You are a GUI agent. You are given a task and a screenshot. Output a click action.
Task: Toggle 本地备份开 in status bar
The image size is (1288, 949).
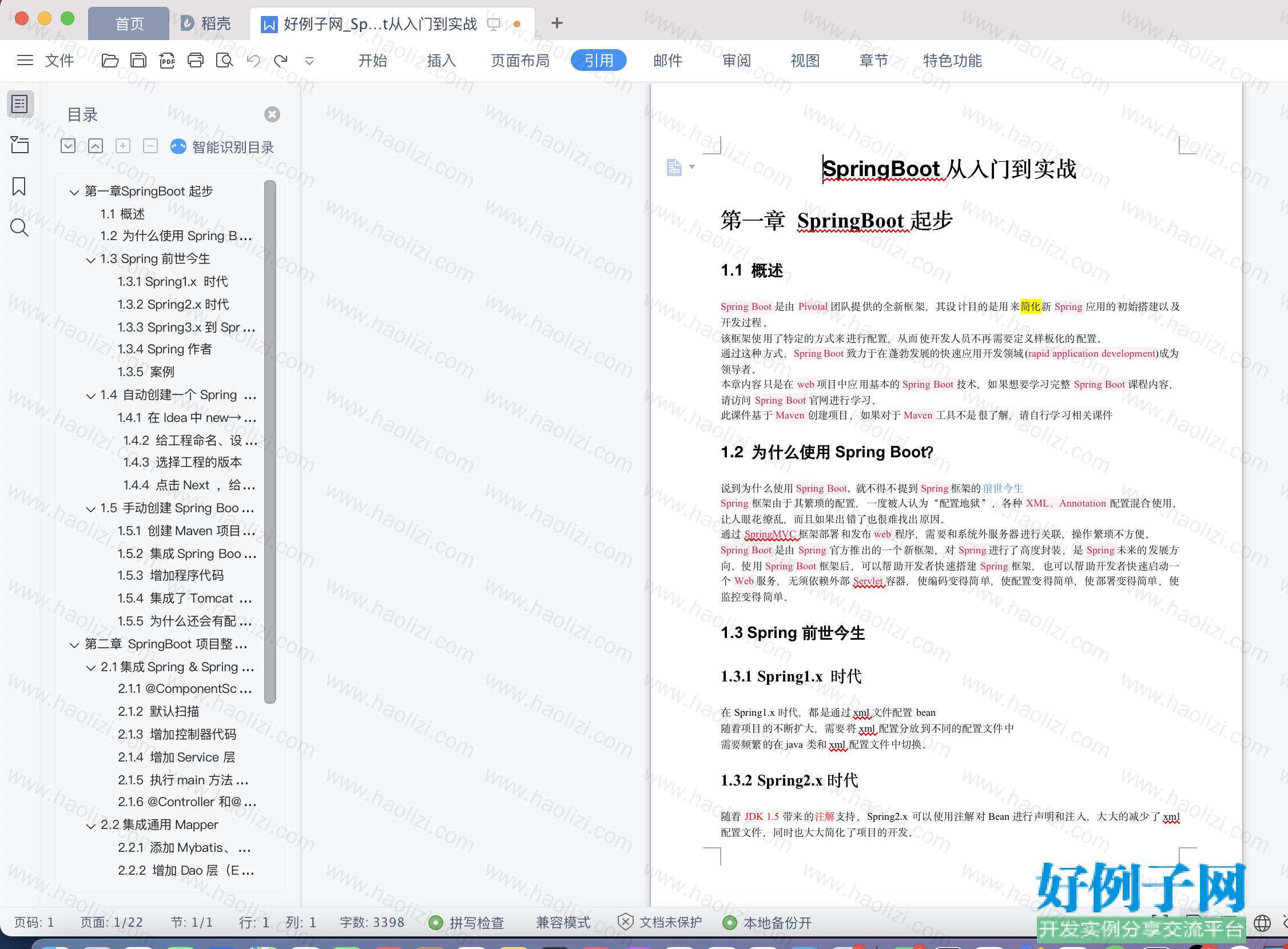point(767,923)
